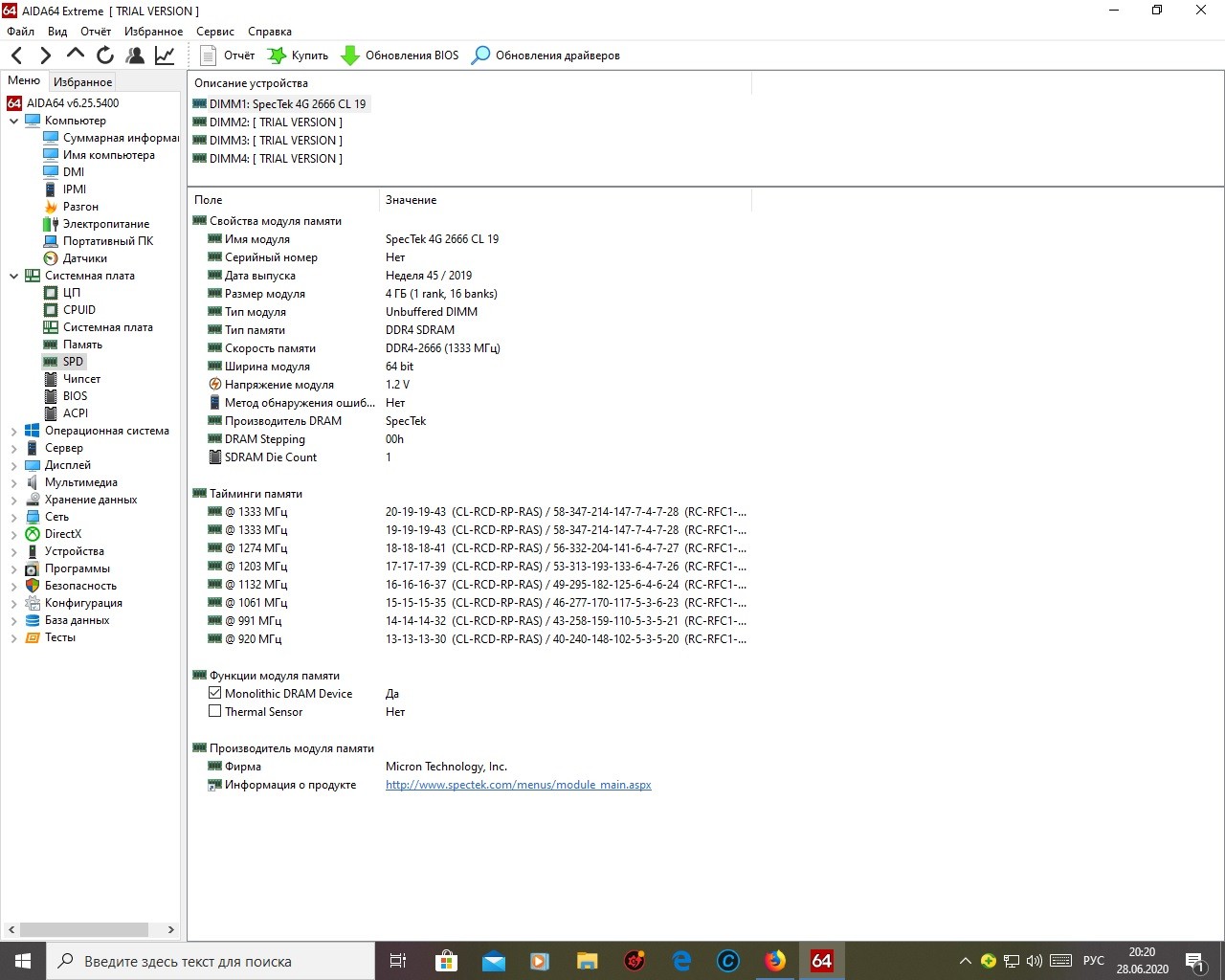Switch to the Избранное sidebar tab

coord(82,82)
